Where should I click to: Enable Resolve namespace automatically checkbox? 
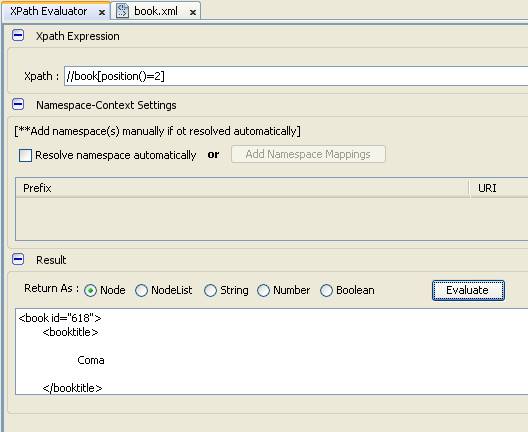click(25, 156)
